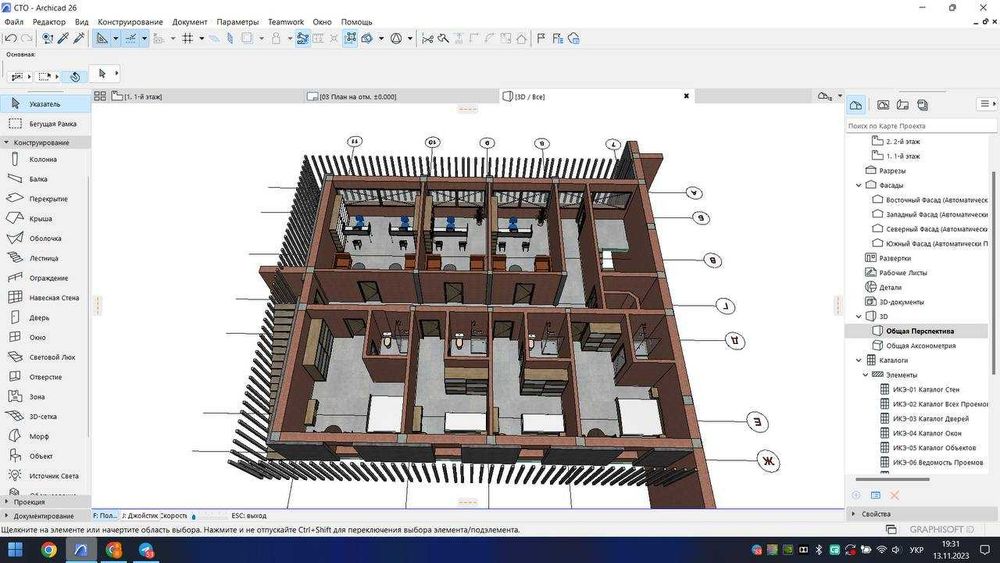Expand the Документирование toolbox section
The width and height of the screenshot is (1000, 563).
pyautogui.click(x=45, y=516)
